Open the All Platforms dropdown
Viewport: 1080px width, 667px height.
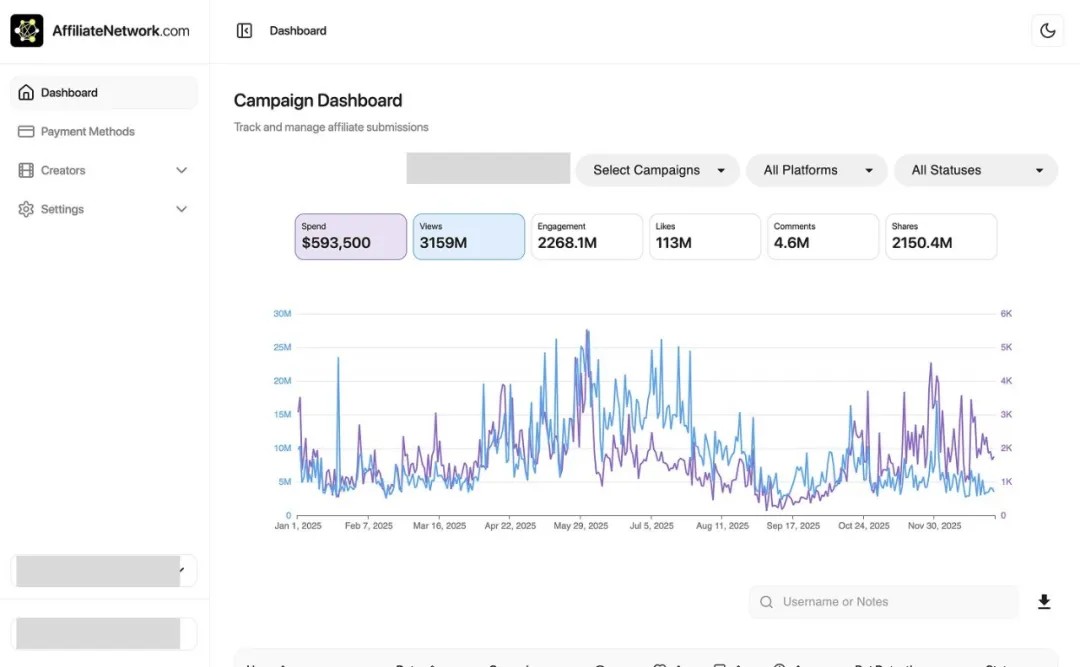click(x=816, y=170)
